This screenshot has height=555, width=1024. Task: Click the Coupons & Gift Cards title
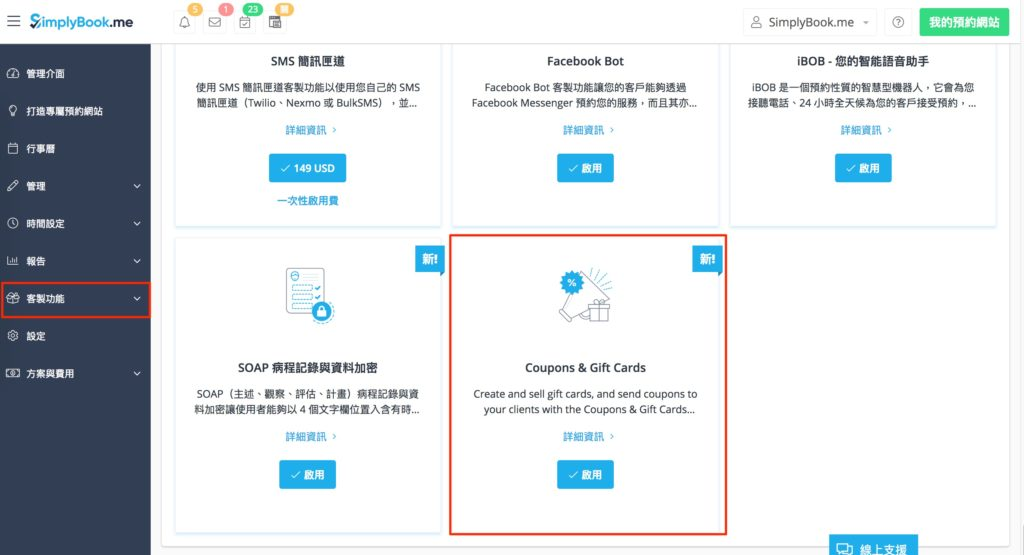click(585, 368)
